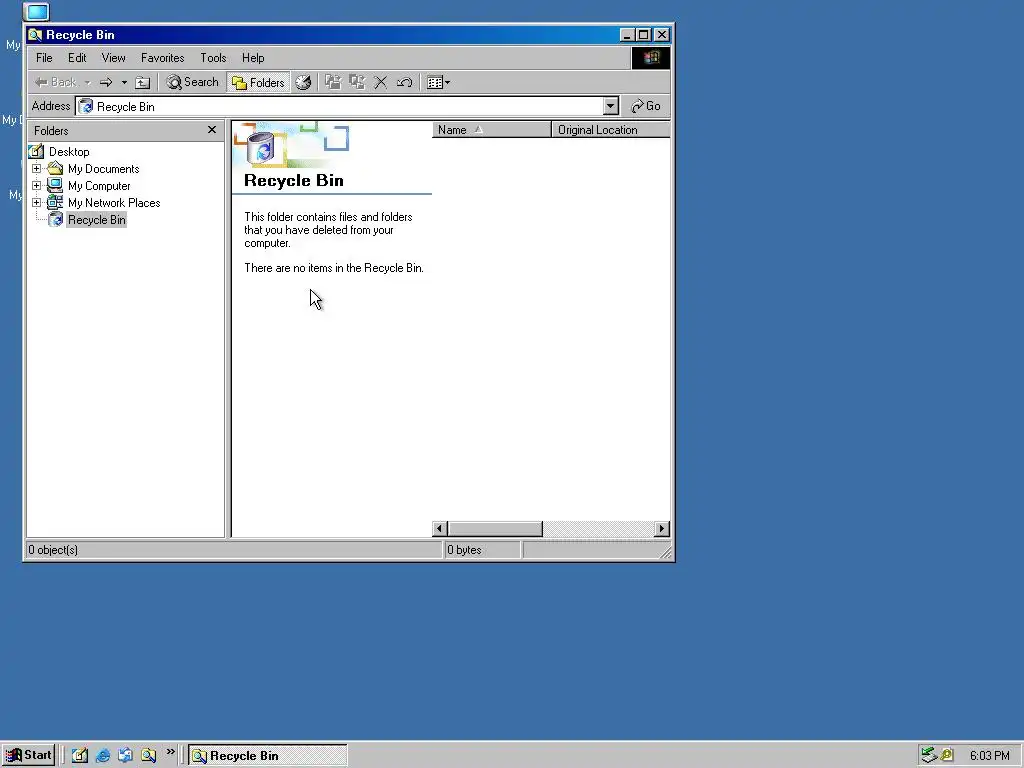Sort by the Name column header
The height and width of the screenshot is (768, 1024).
pyautogui.click(x=492, y=130)
